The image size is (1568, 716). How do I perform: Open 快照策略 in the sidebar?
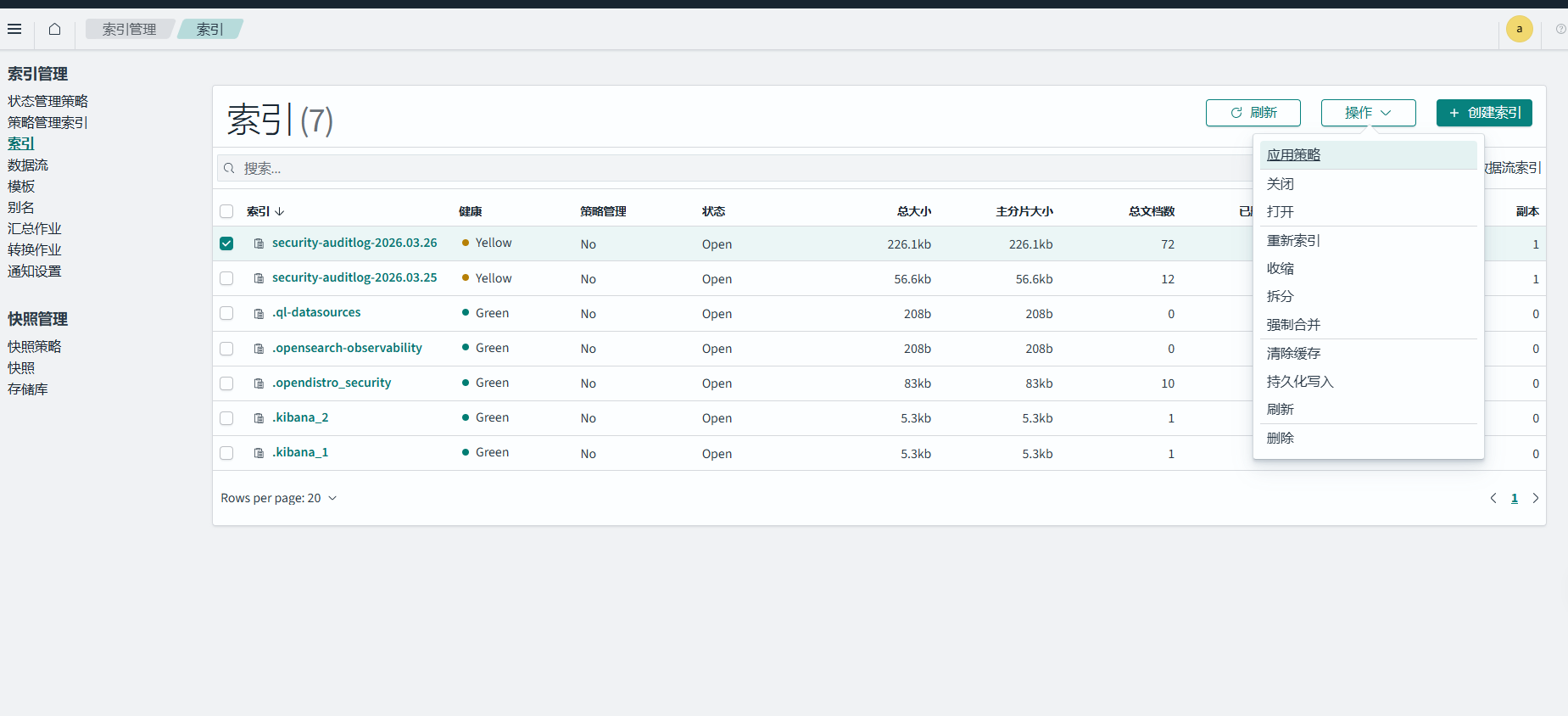(35, 346)
